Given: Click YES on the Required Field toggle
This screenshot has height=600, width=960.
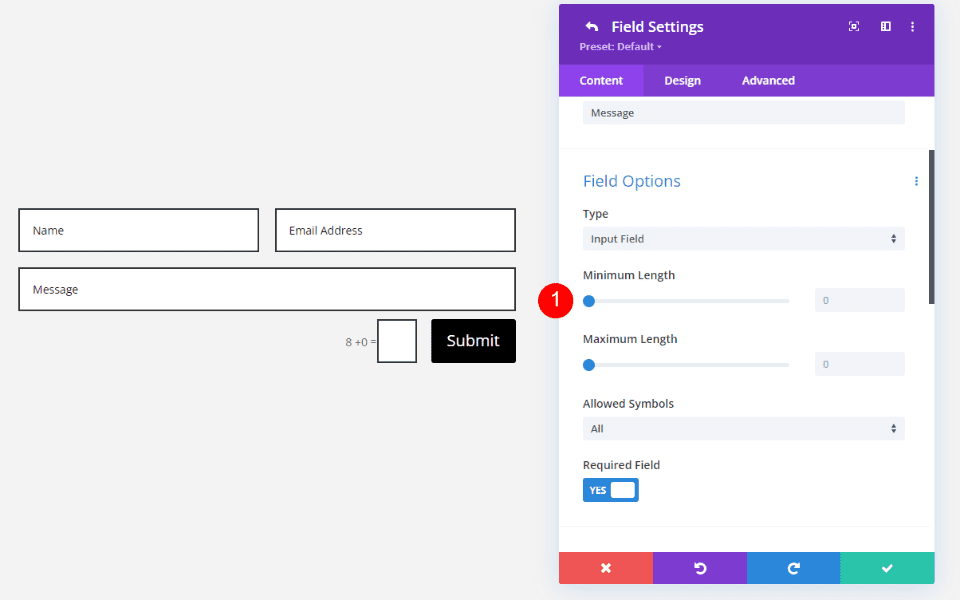Looking at the screenshot, I should pos(598,489).
